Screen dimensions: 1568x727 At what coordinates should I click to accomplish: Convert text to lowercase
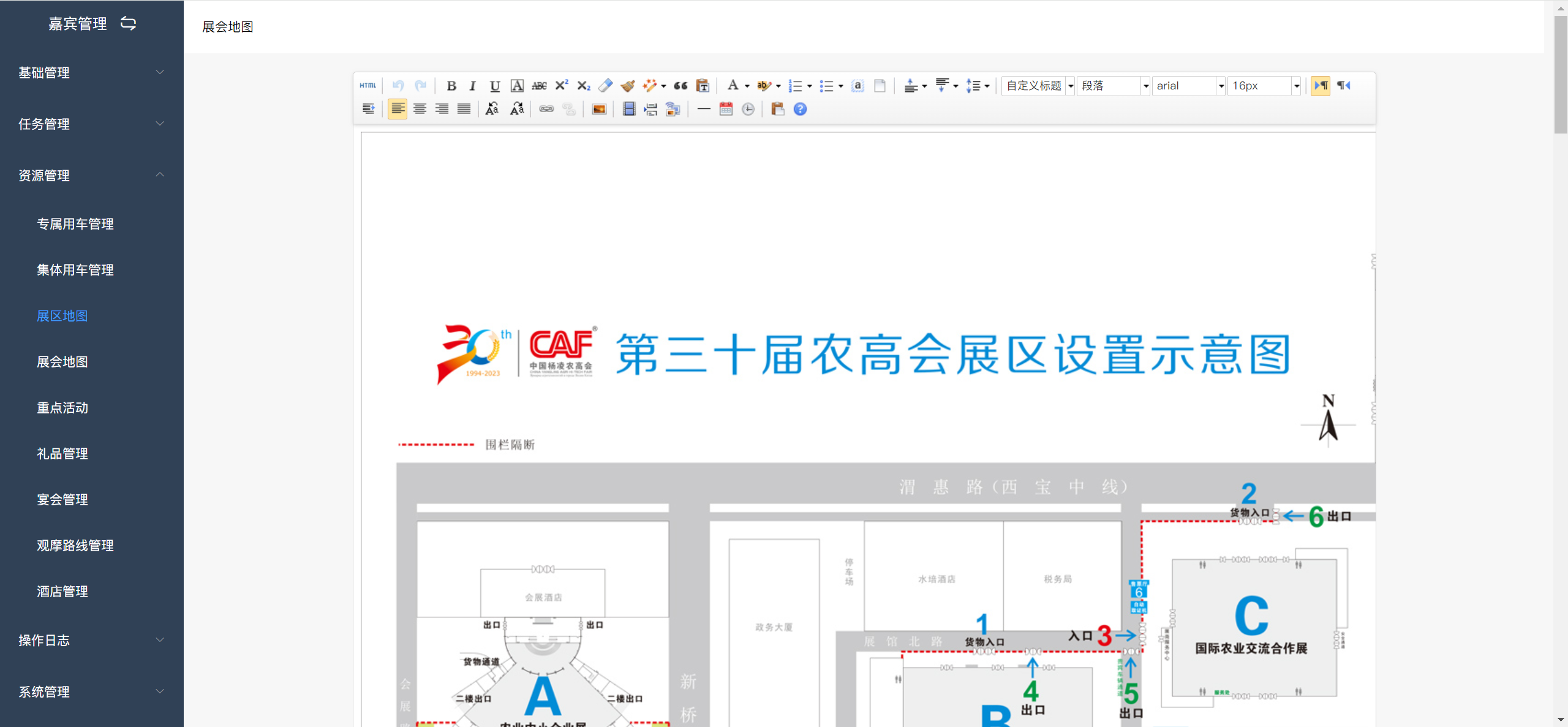(x=517, y=109)
